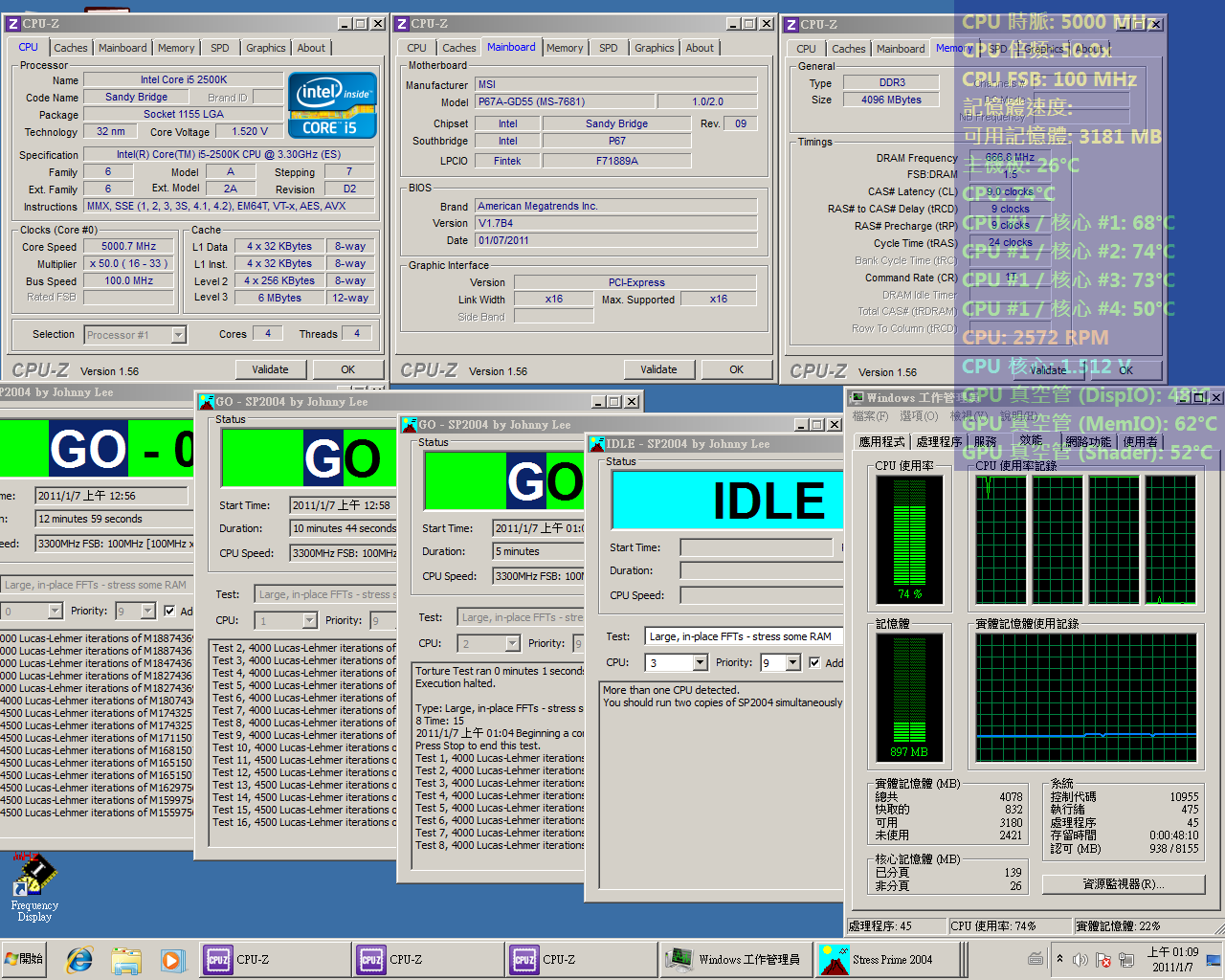Click the Start button 開始
The image size is (1225, 980).
24,959
